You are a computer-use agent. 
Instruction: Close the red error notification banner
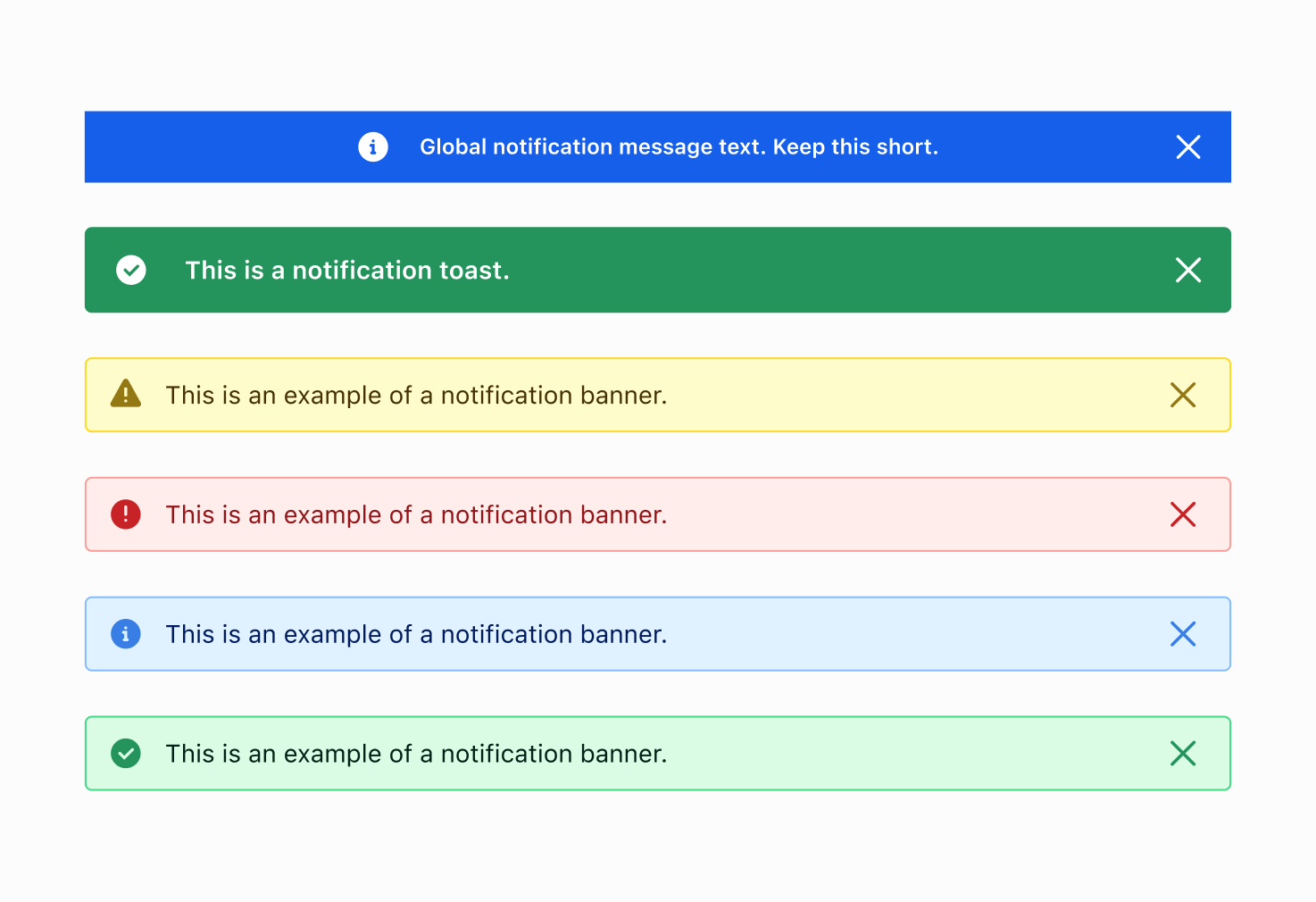coord(1183,514)
